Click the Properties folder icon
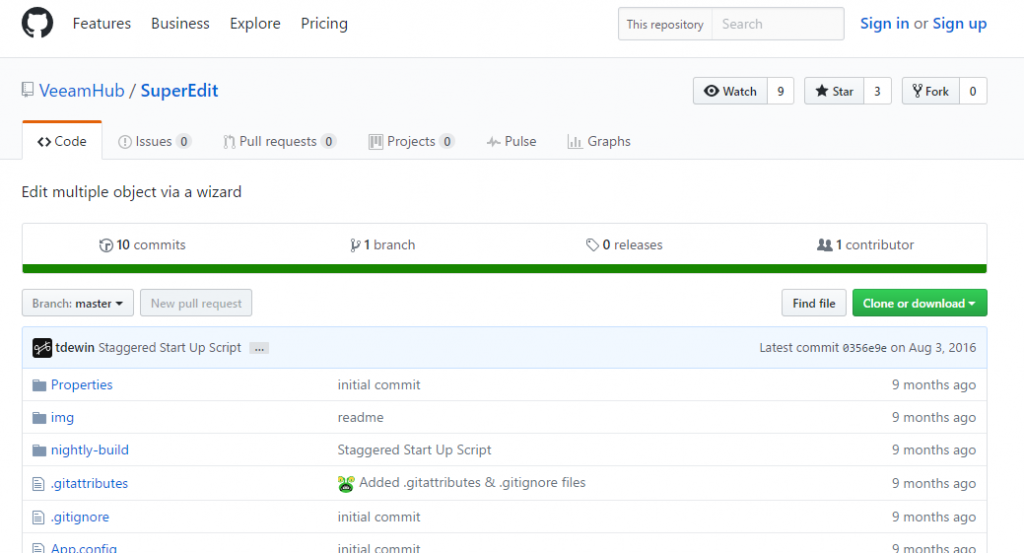Screen dimensions: 1024x553 39,385
